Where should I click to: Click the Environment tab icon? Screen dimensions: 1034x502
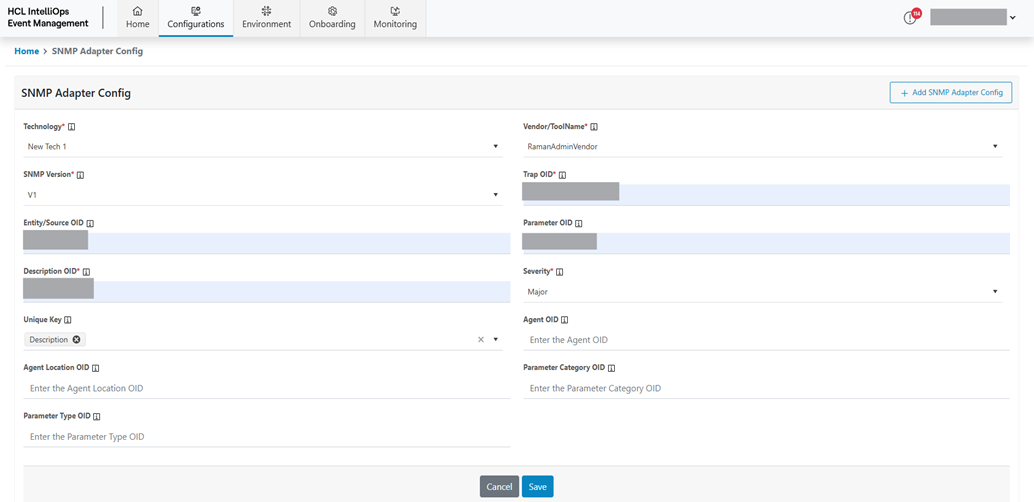(266, 11)
